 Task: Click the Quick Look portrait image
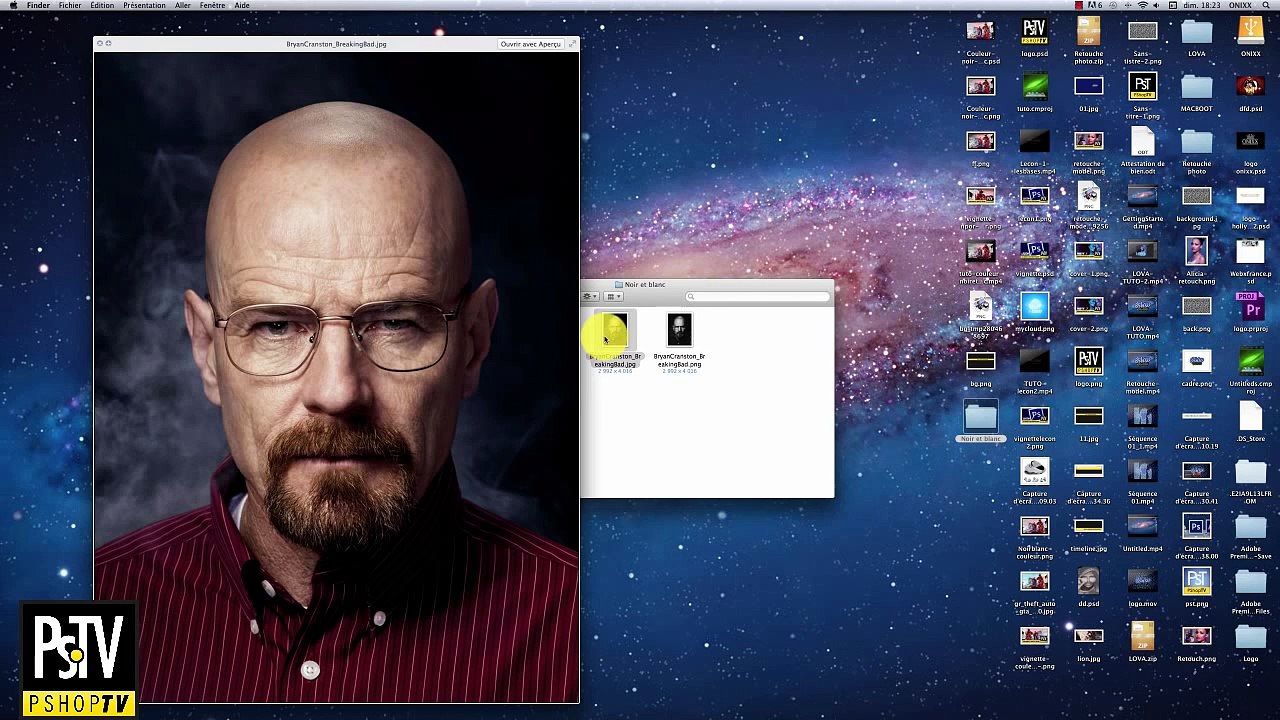click(336, 377)
